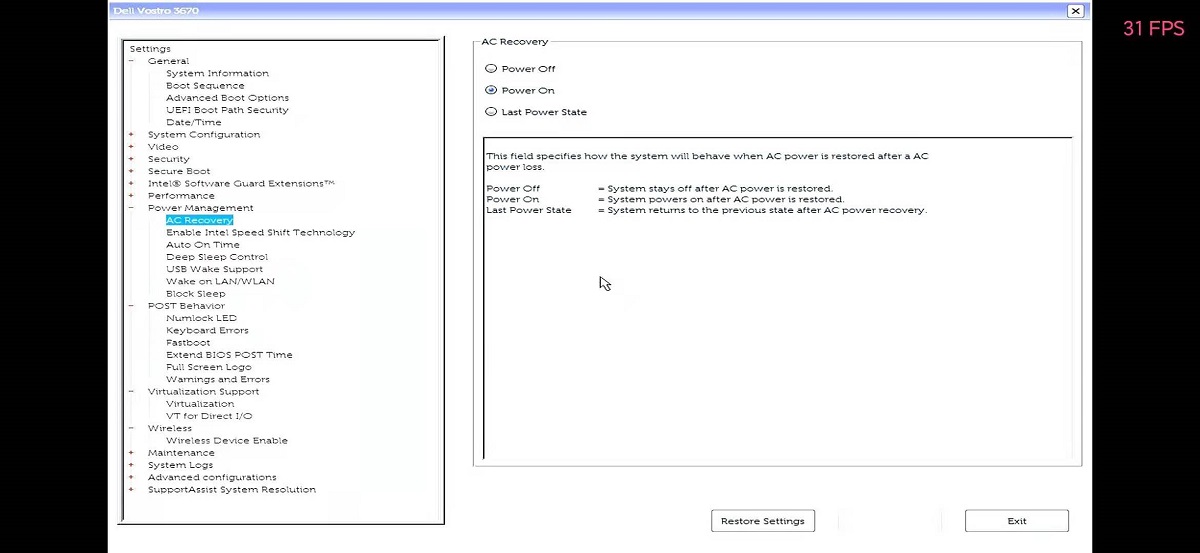Image resolution: width=1200 pixels, height=553 pixels.
Task: Open Enable Intel Speed Shift Technology
Action: coord(260,233)
